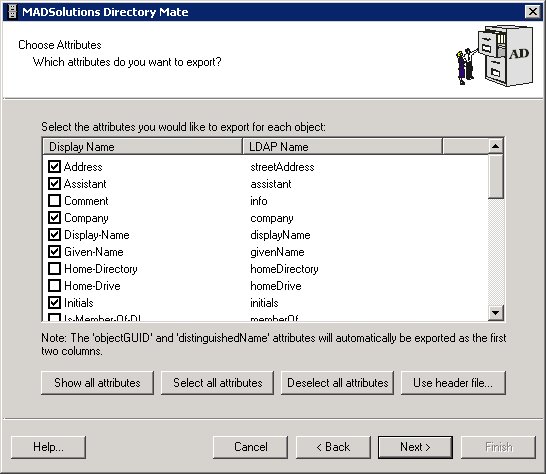This screenshot has height=474, width=546.
Task: Select the company LDAP name cell
Action: [x=272, y=218]
